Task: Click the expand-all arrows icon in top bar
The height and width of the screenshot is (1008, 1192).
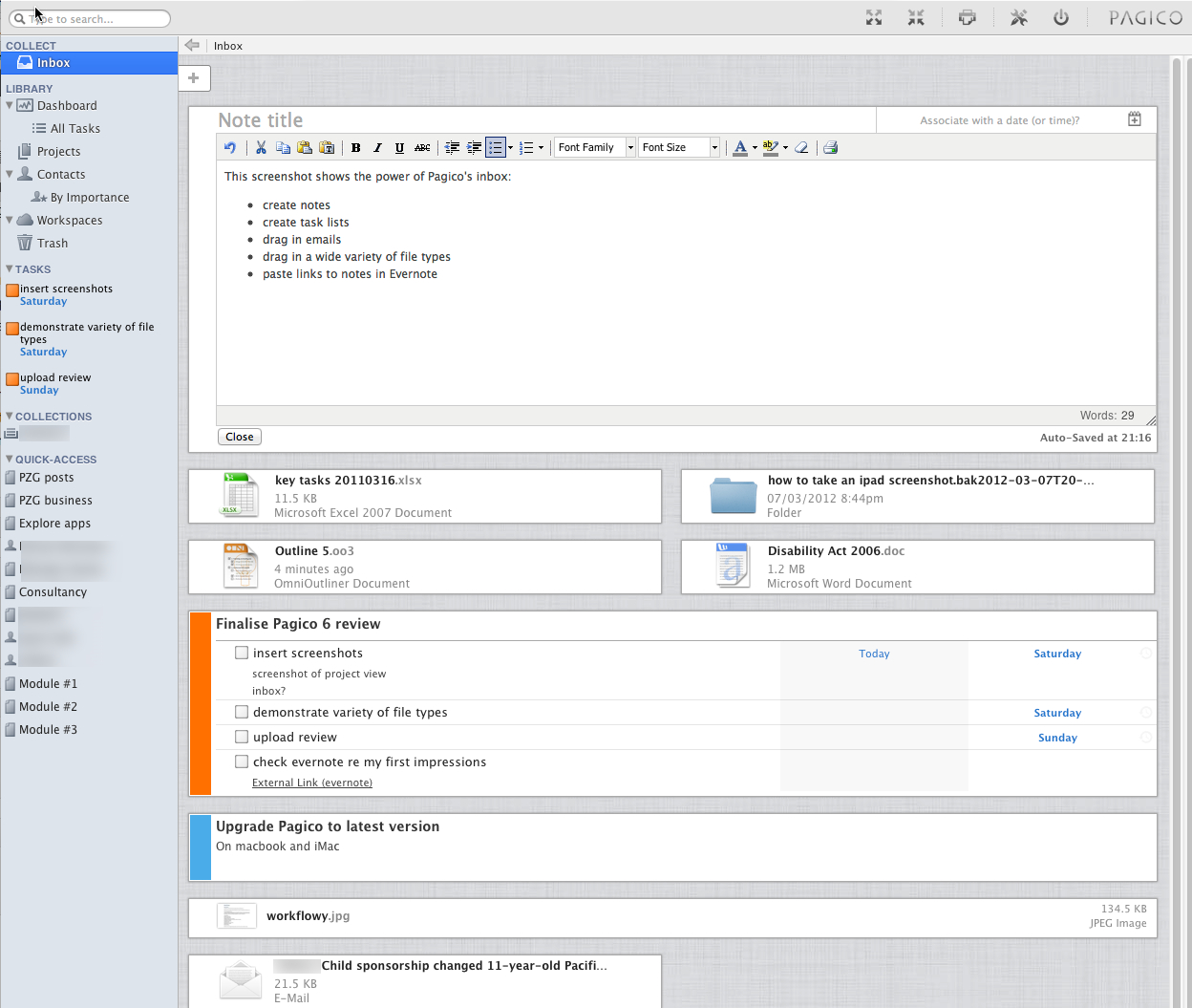Action: tap(874, 17)
